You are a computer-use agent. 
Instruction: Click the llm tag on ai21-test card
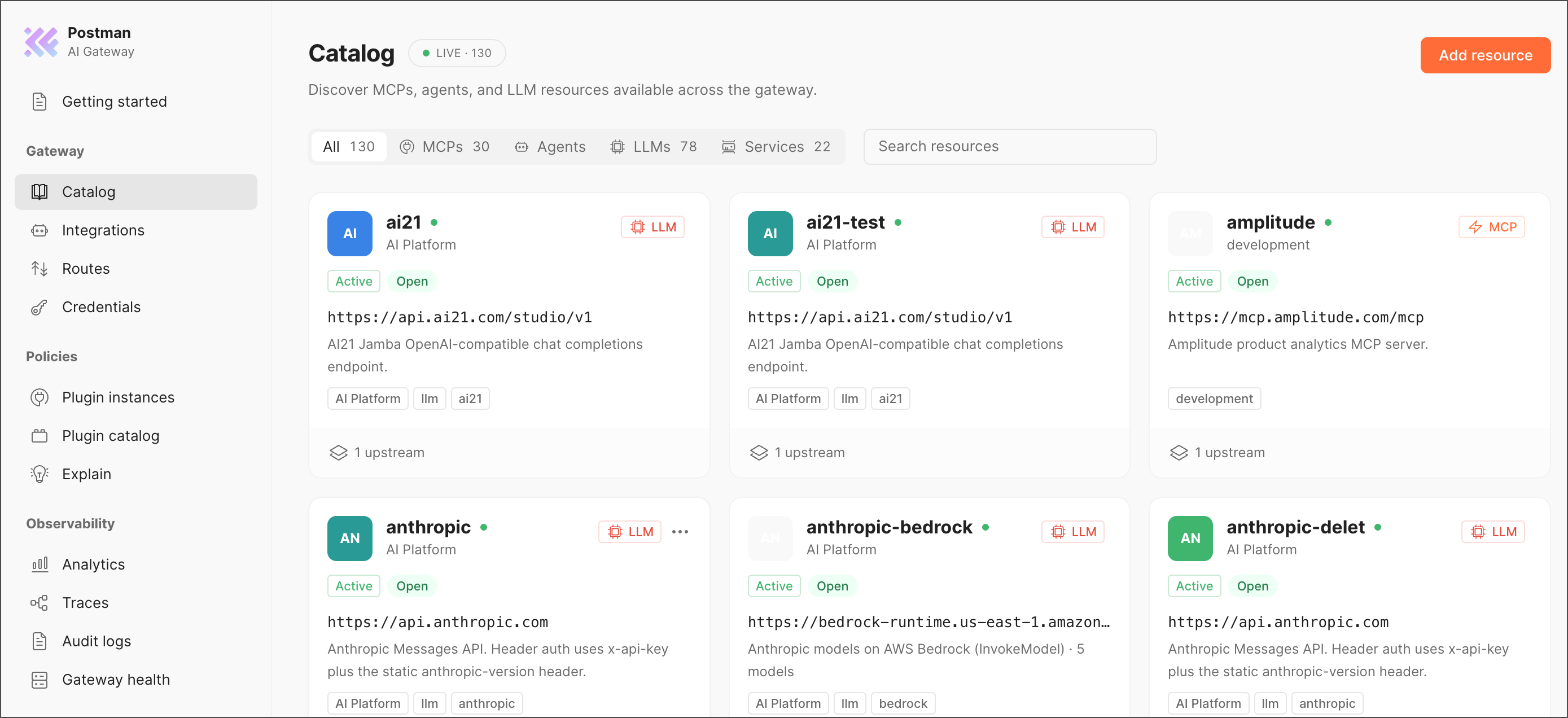(849, 399)
